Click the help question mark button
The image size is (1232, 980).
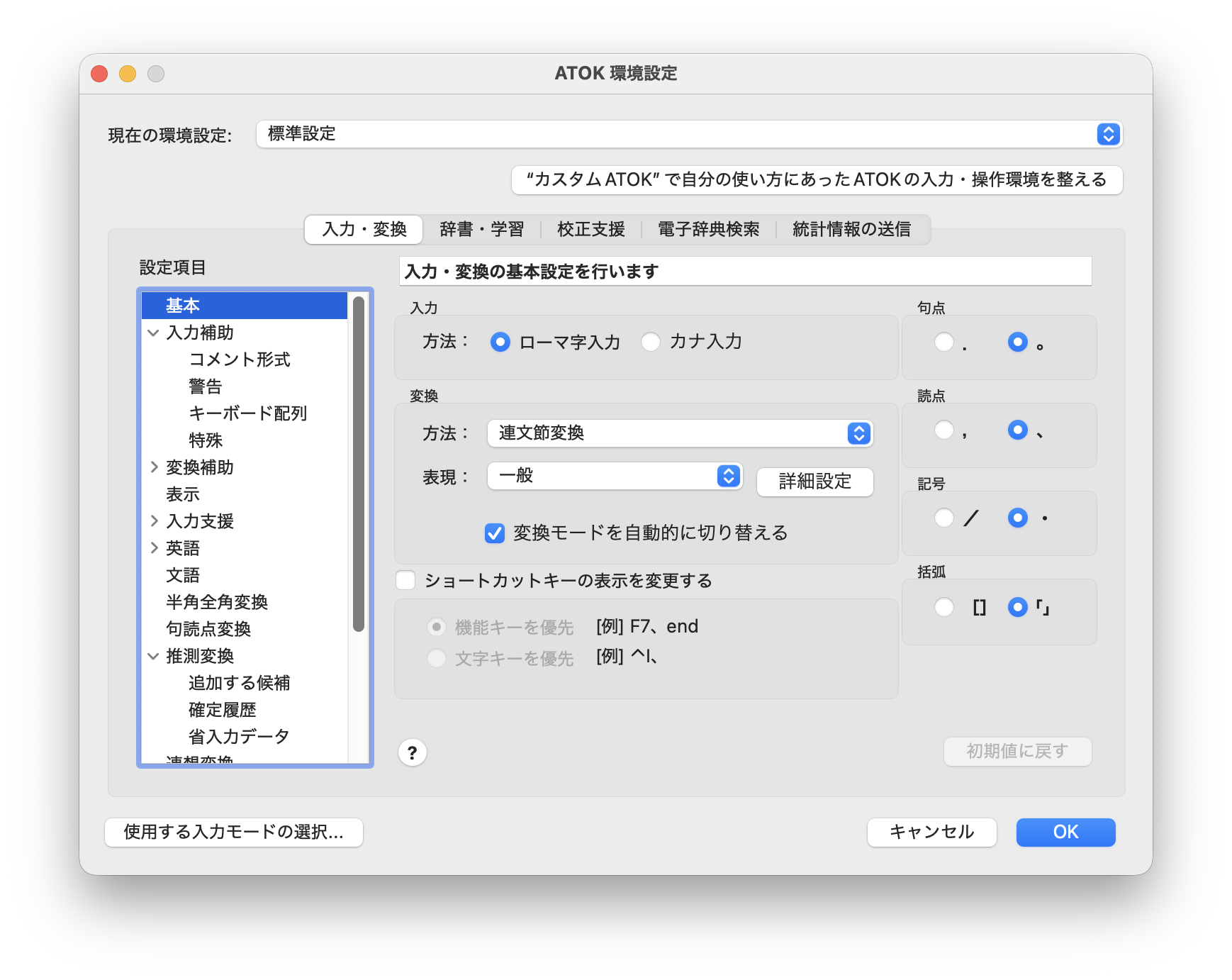tap(412, 752)
